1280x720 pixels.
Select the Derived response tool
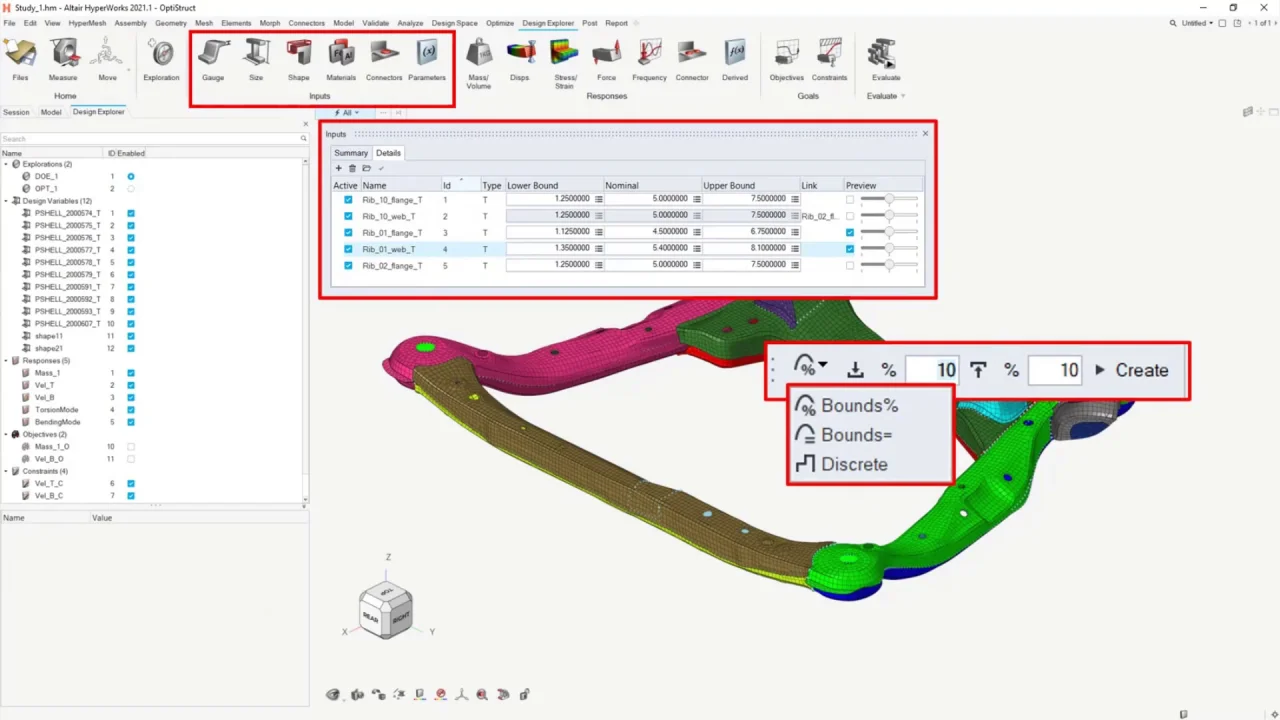735,60
